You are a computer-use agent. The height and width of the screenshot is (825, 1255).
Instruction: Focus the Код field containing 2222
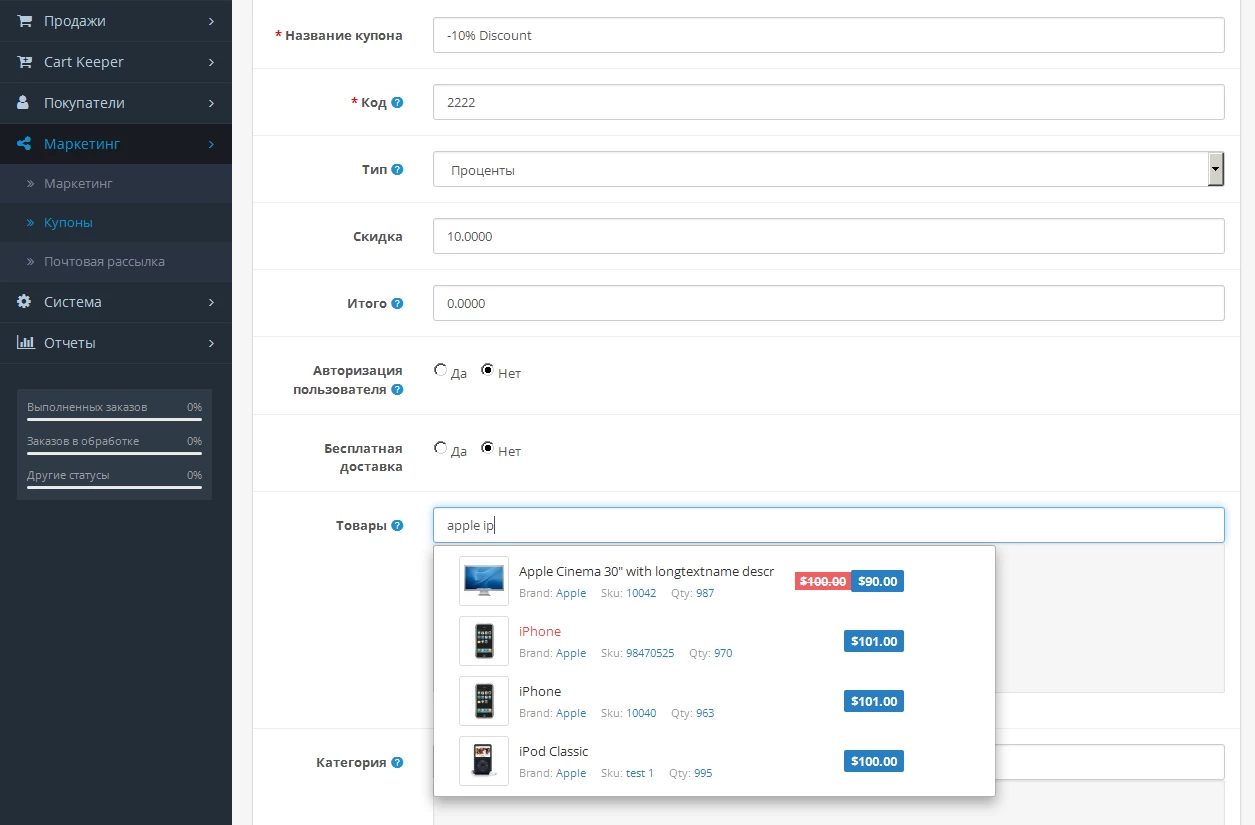click(x=829, y=102)
